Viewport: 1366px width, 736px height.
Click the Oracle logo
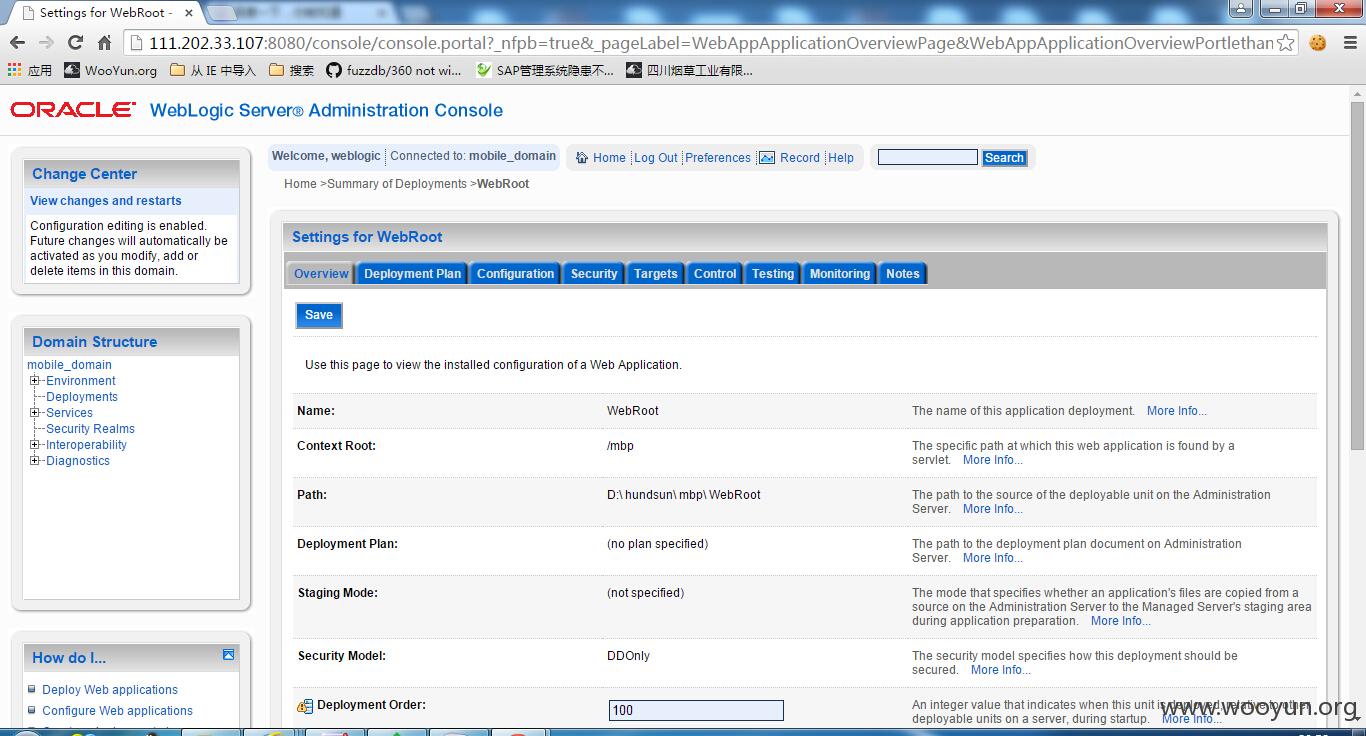point(73,110)
